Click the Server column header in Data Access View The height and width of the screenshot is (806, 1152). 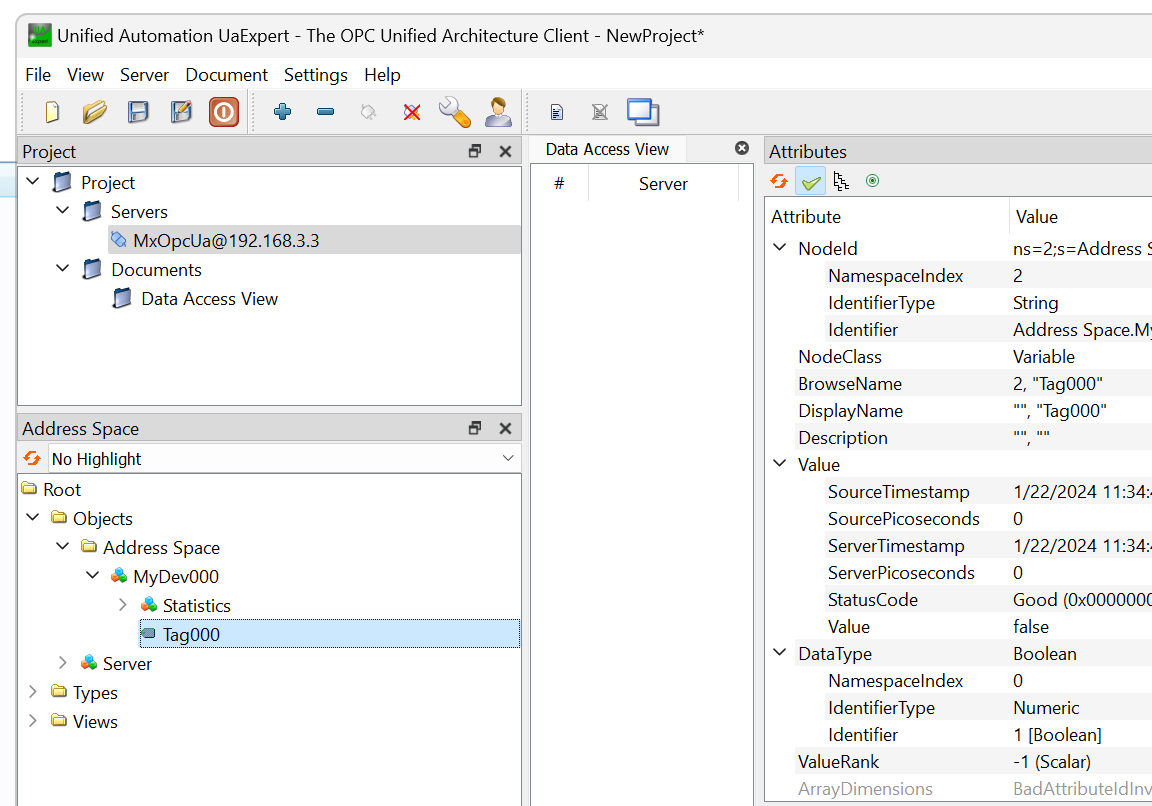tap(663, 184)
